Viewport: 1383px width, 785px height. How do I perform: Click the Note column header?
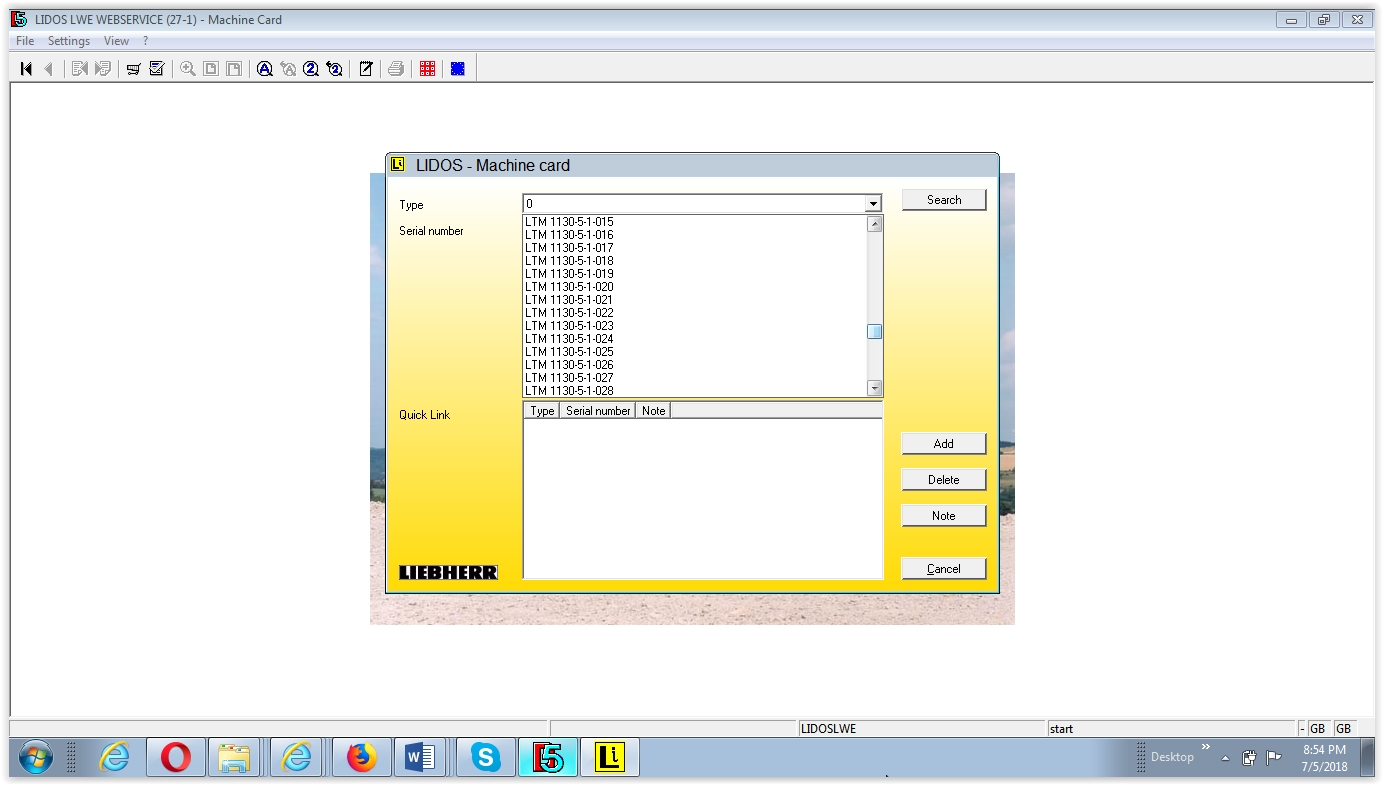[x=653, y=411]
